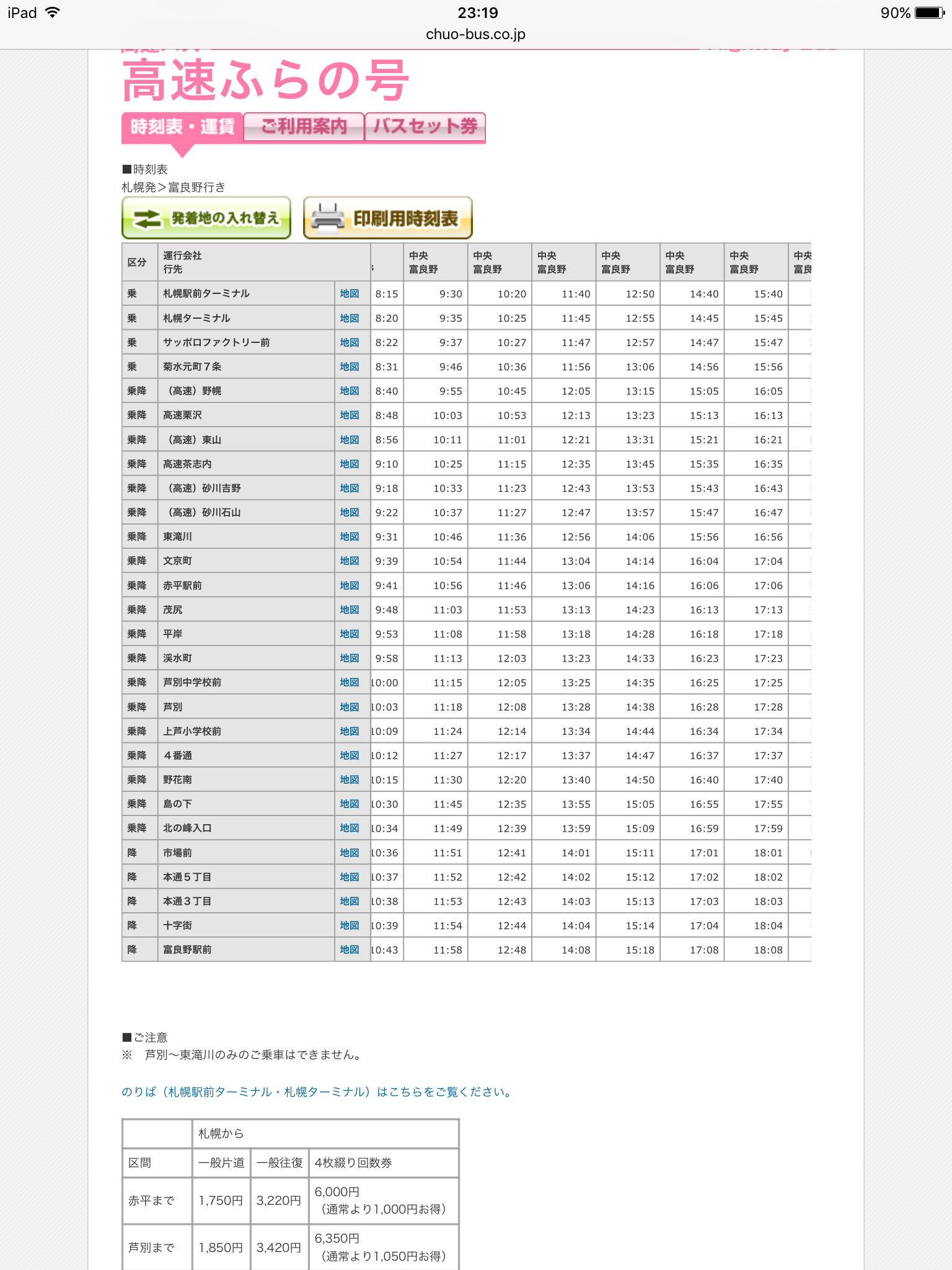Click 9:30 departure from 札幌駅前ターミナル
This screenshot has height=1270, width=952.
point(451,294)
